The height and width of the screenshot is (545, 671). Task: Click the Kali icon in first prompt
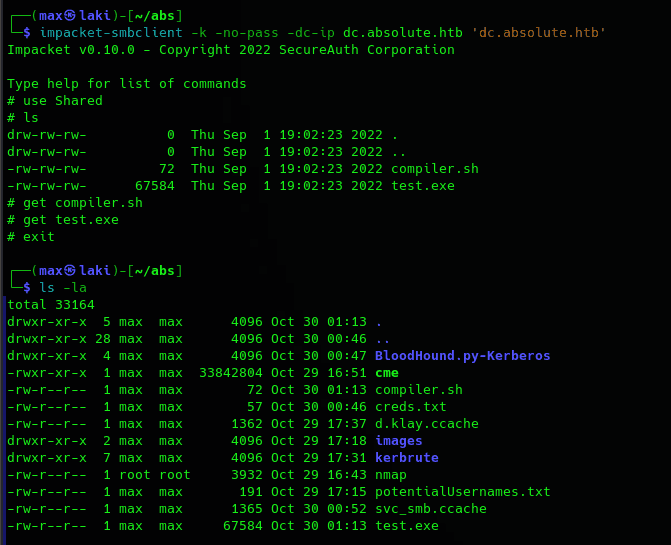pos(70,16)
